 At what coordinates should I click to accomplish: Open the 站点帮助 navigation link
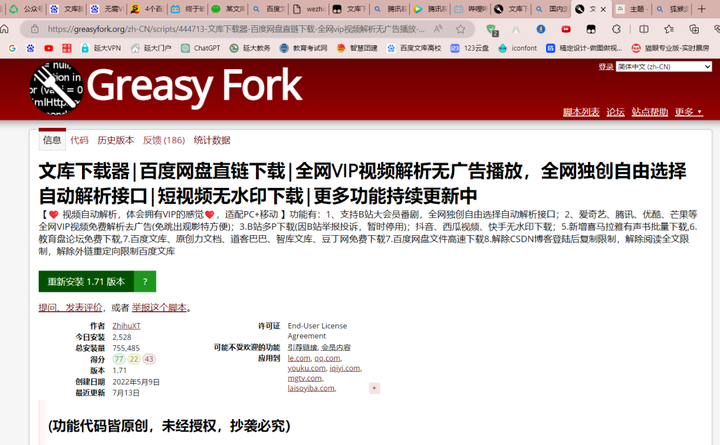(649, 112)
